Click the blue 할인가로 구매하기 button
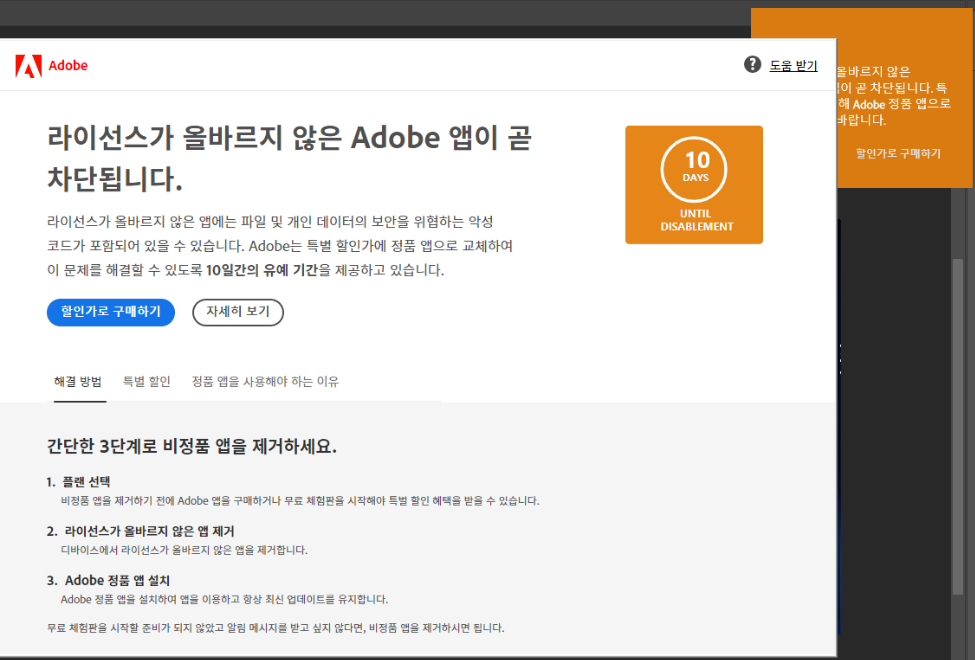 pos(111,312)
